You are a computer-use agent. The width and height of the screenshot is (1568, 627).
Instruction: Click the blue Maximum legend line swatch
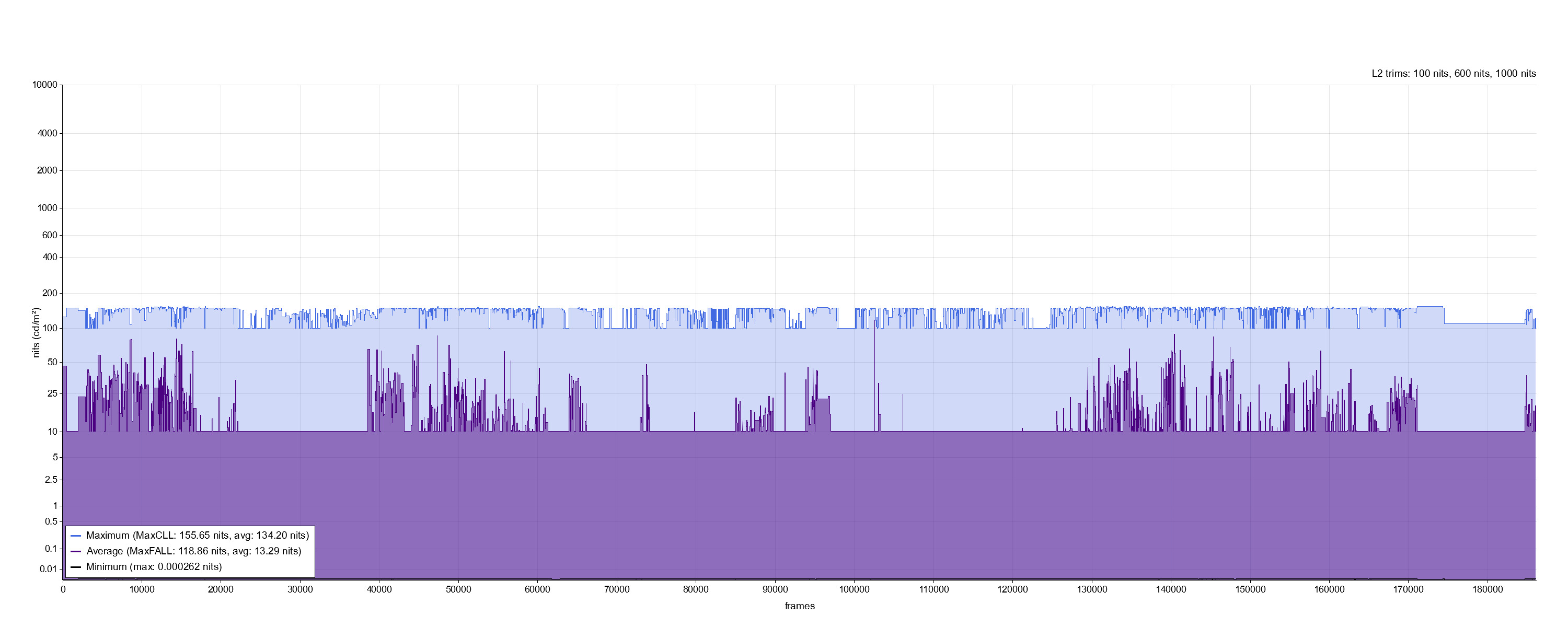76,536
